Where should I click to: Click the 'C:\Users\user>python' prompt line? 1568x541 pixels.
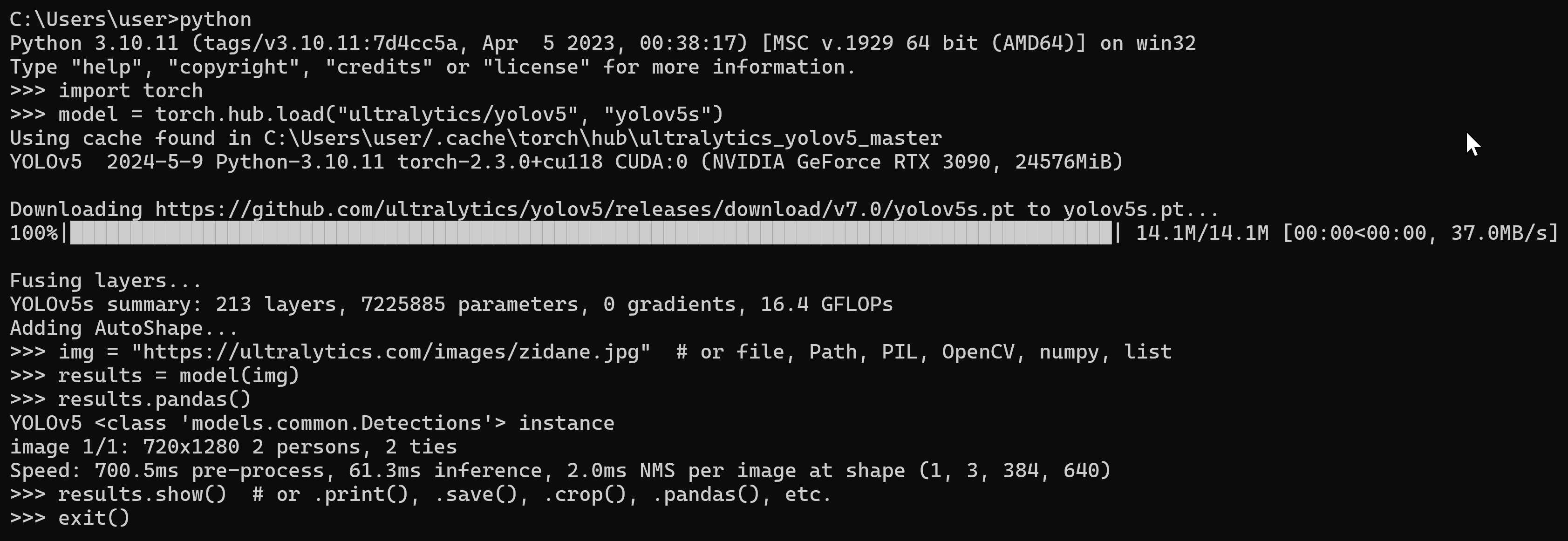tap(131, 20)
